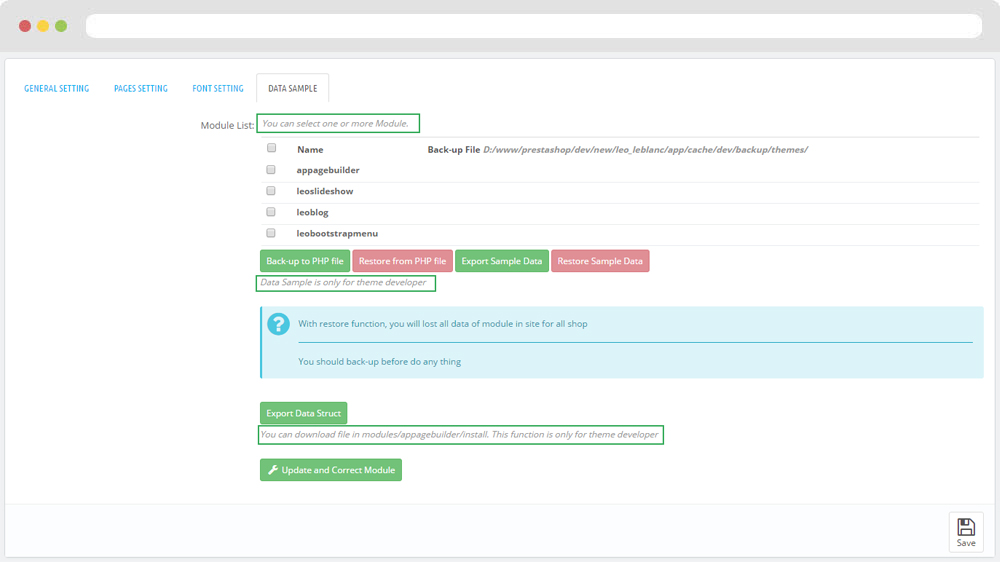Enable the leoblog module checkbox
This screenshot has height=562, width=1000.
coord(271,212)
